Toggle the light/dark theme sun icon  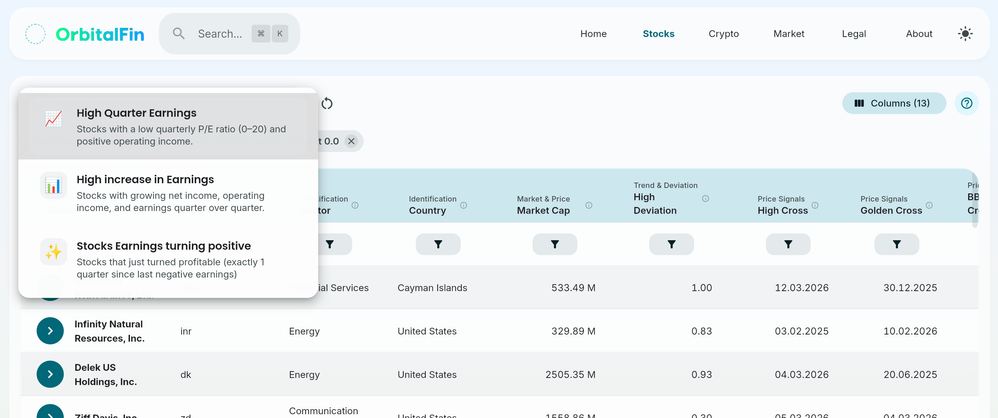tap(965, 34)
